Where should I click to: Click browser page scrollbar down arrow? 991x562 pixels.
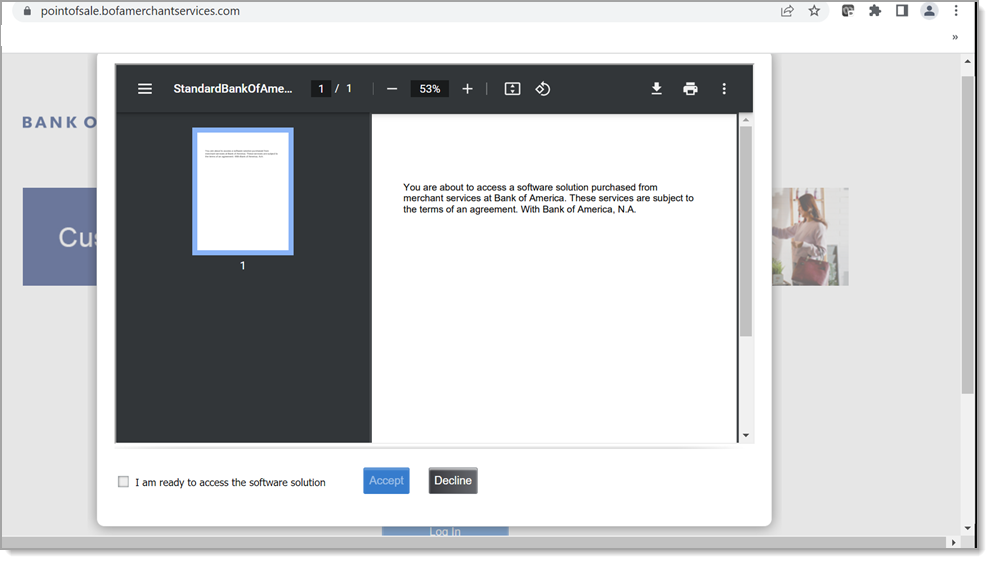pos(968,528)
